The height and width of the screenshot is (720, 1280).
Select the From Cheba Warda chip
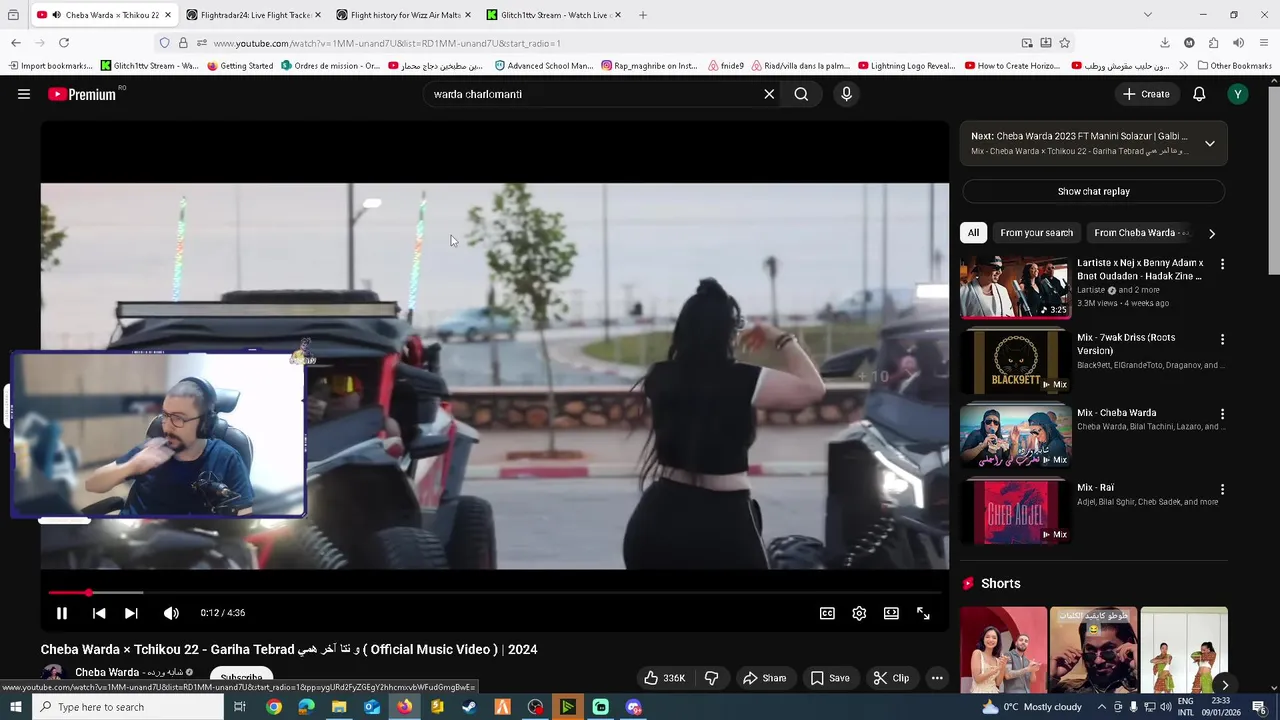[1140, 233]
